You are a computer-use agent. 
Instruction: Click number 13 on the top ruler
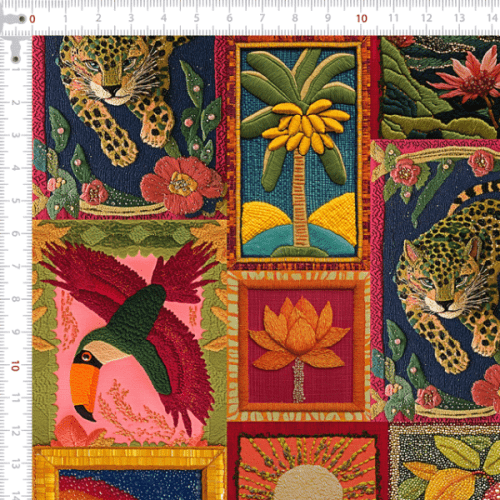(x=459, y=18)
